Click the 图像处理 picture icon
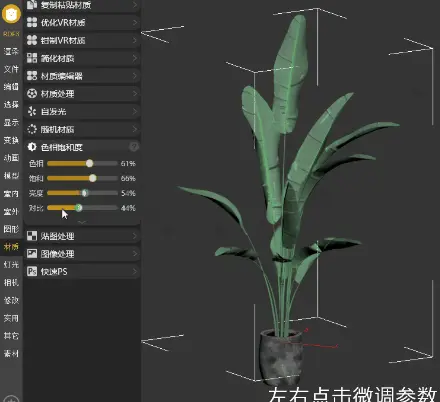Viewport: 440px width, 402px height. 32,254
